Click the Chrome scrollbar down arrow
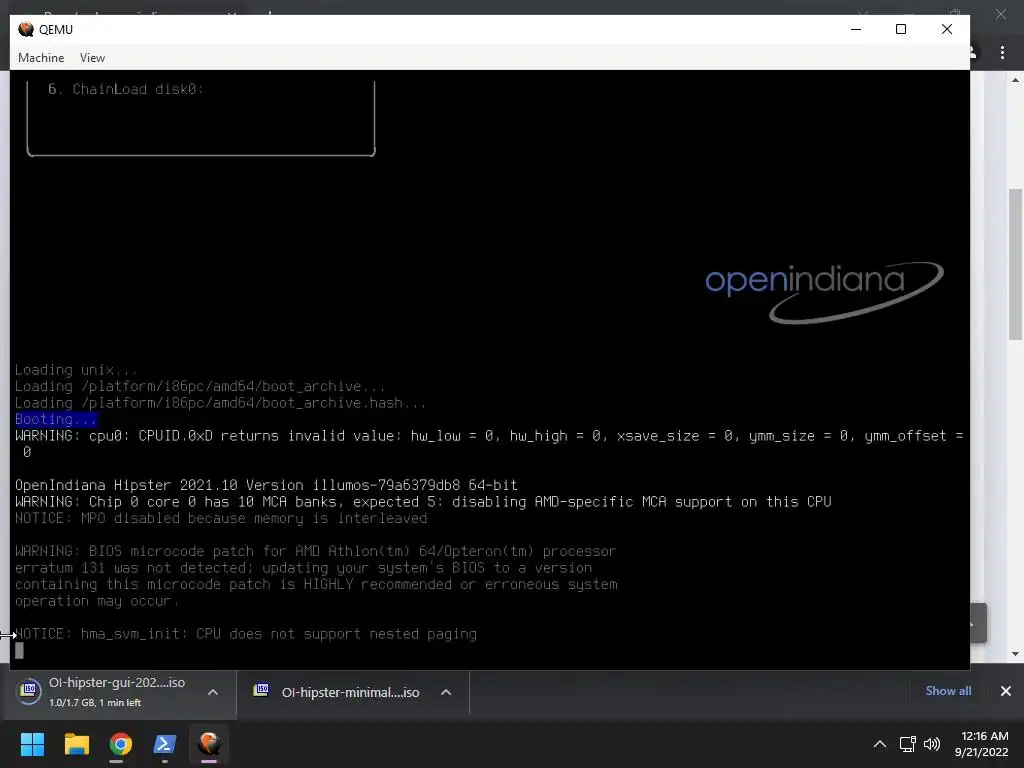Viewport: 1024px width, 768px height. tap(1015, 654)
